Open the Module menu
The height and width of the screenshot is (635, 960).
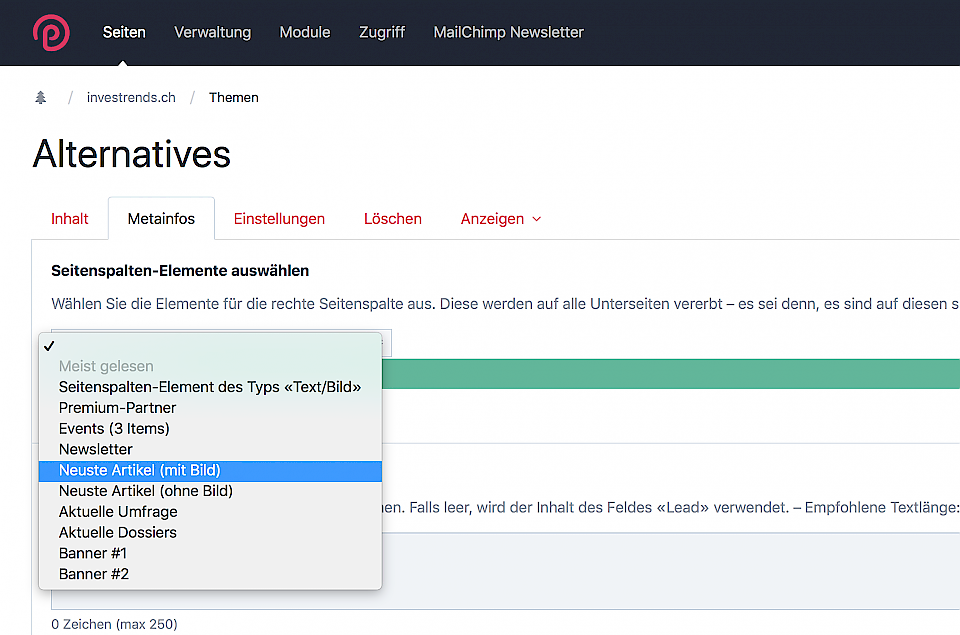305,32
